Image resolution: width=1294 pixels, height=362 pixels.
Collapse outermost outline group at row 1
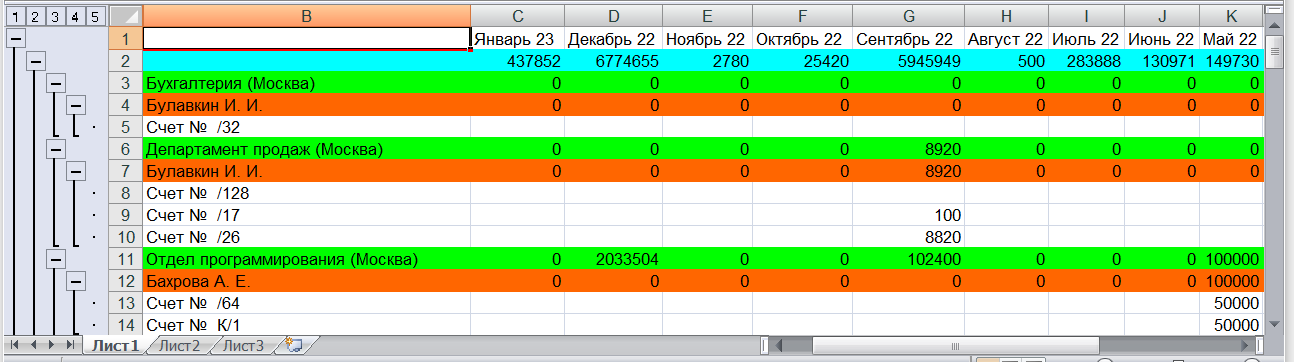click(15, 38)
